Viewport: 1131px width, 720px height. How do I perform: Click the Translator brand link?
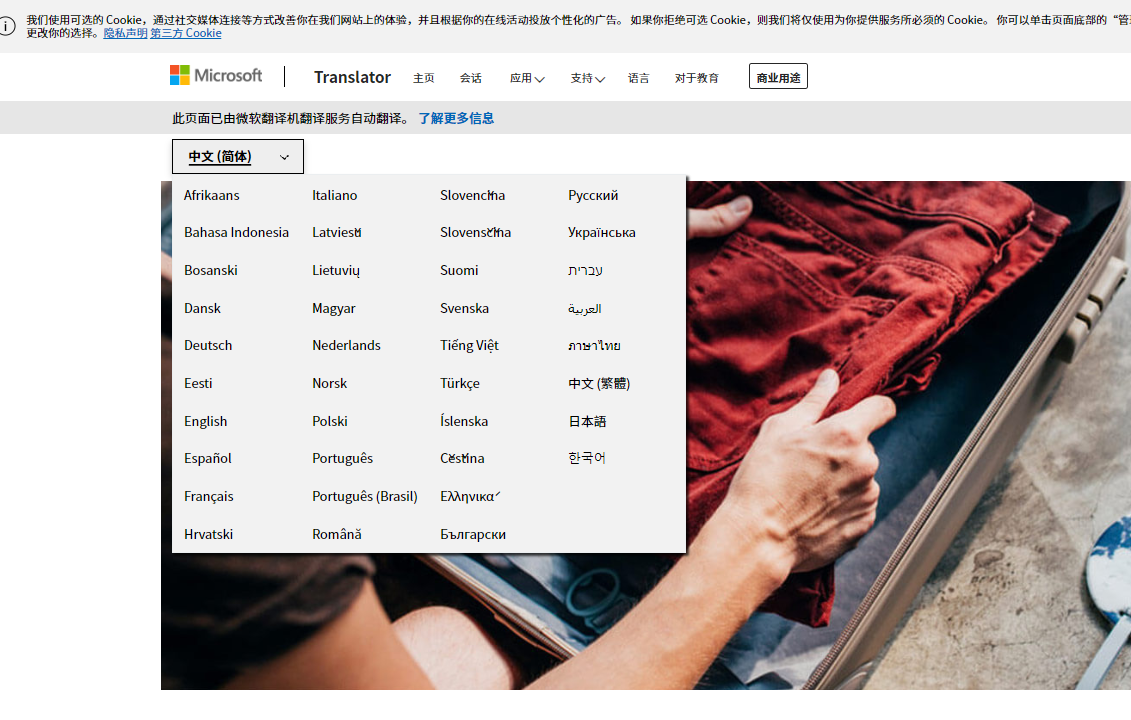point(352,77)
